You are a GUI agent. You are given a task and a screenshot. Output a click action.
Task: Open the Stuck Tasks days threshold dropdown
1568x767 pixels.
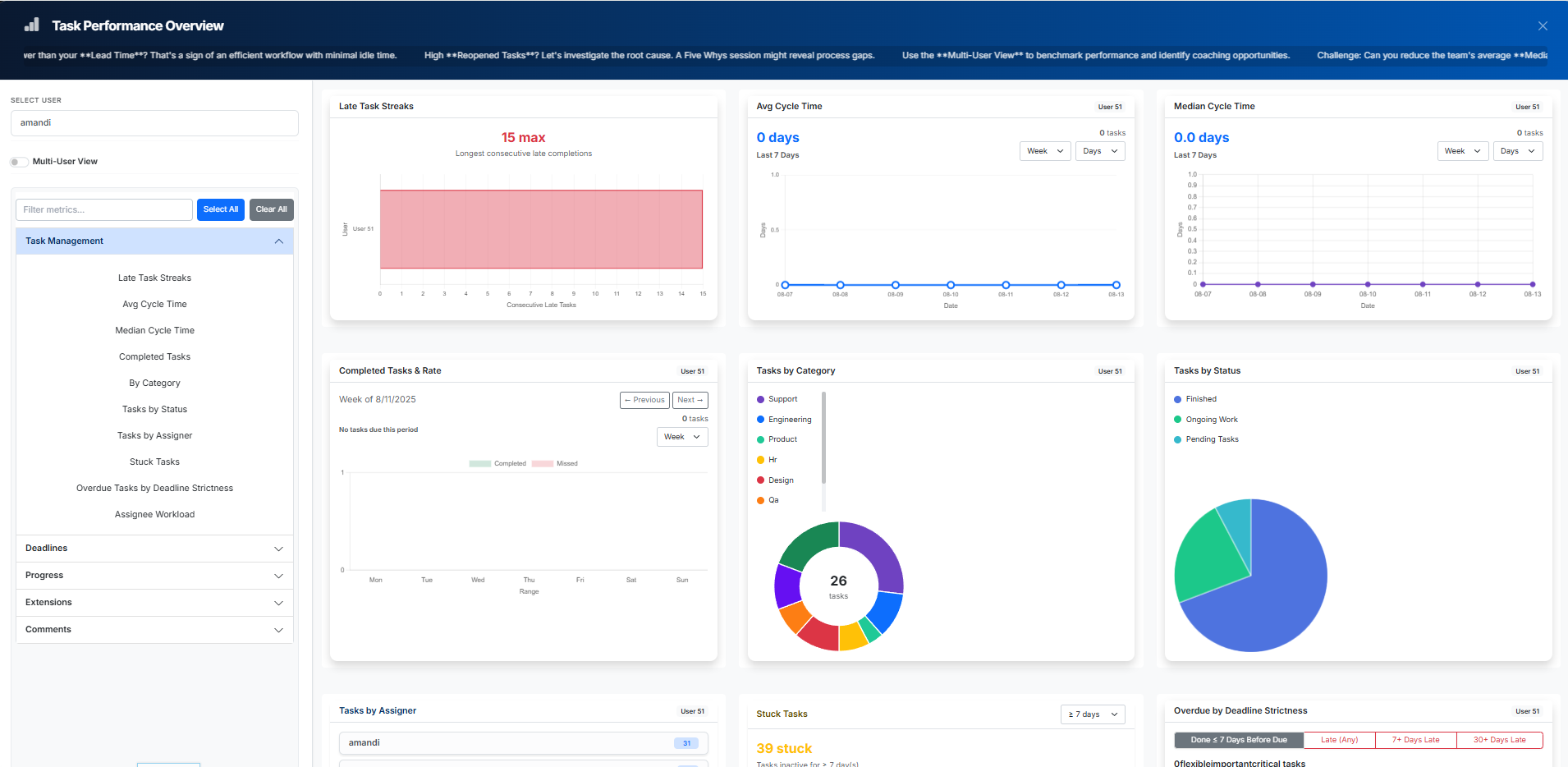pos(1092,714)
